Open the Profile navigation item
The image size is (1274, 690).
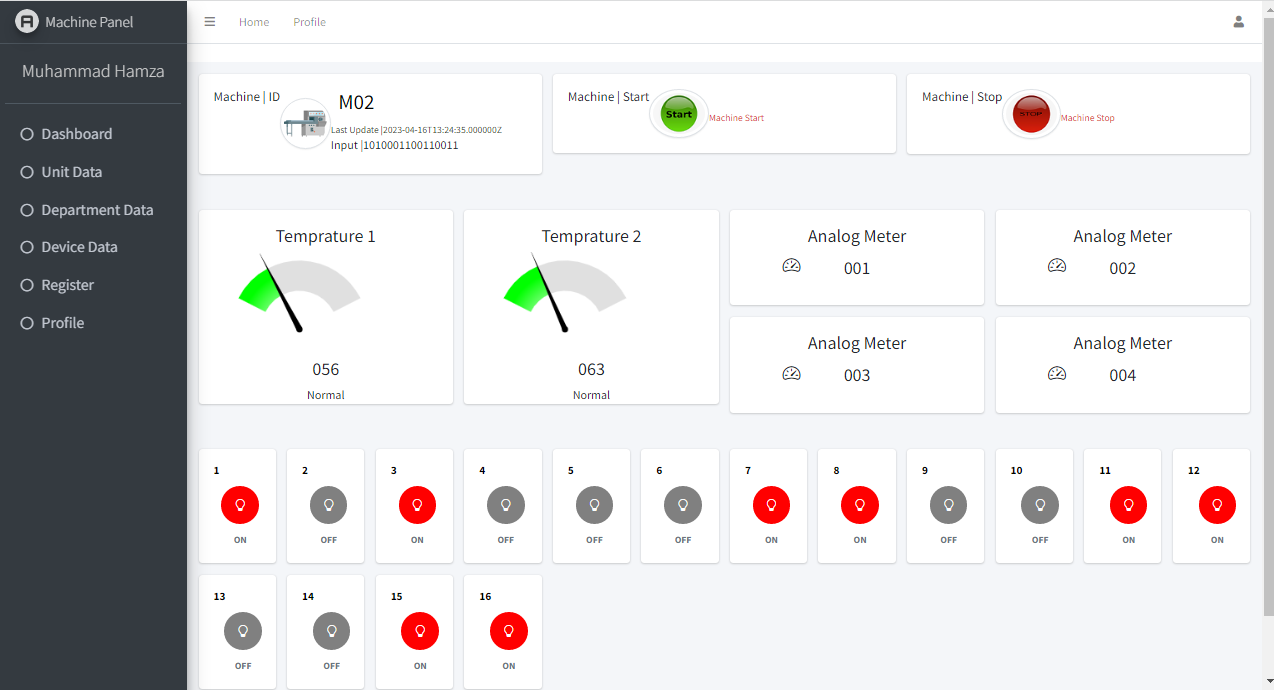pyautogui.click(x=309, y=21)
